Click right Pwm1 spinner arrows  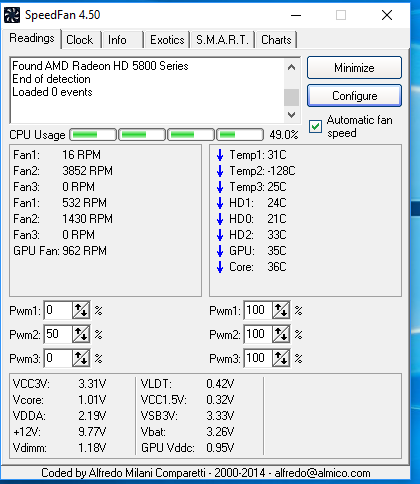tap(281, 310)
